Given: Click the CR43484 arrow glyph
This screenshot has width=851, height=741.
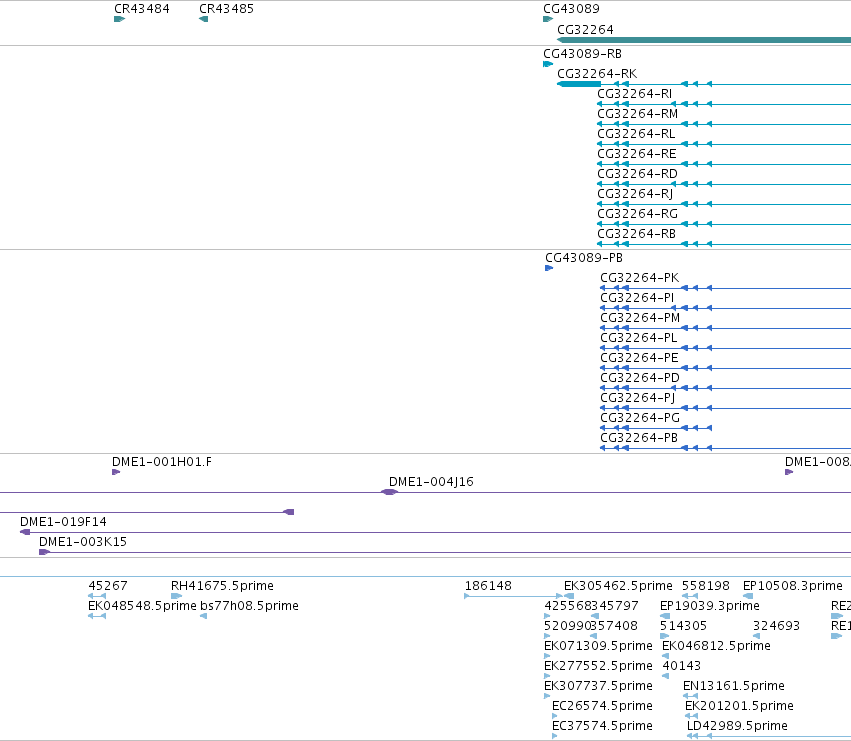Looking at the screenshot, I should [119, 19].
